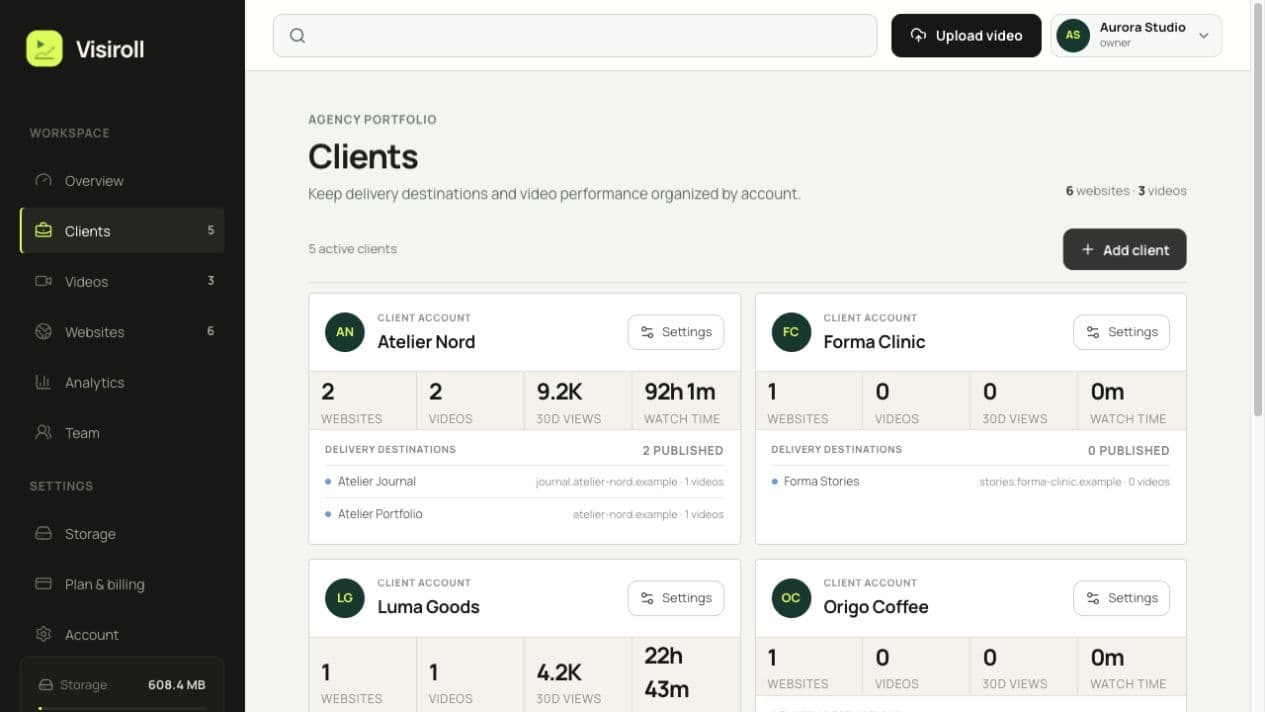Click the stories.forma-clinic.example domain text

coord(1050,482)
